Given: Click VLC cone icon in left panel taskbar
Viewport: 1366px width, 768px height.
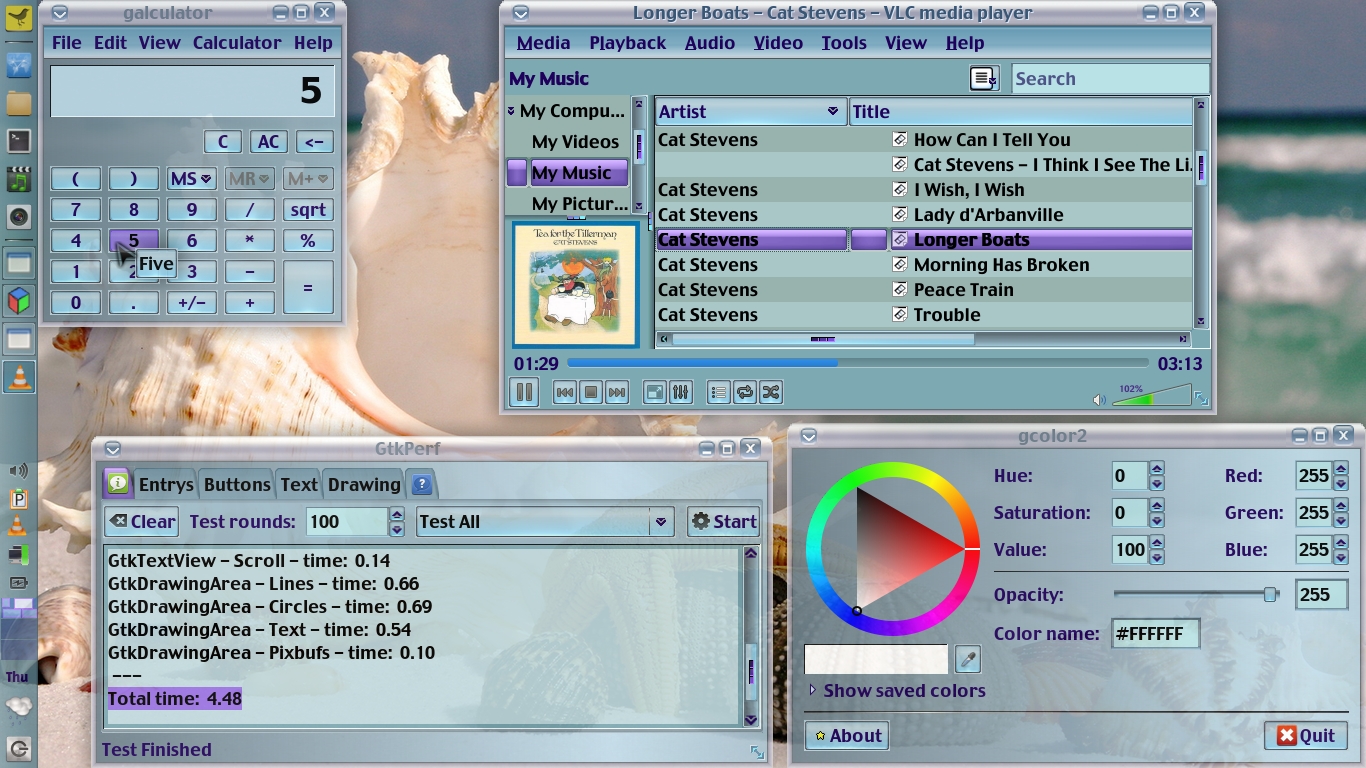Looking at the screenshot, I should point(19,377).
